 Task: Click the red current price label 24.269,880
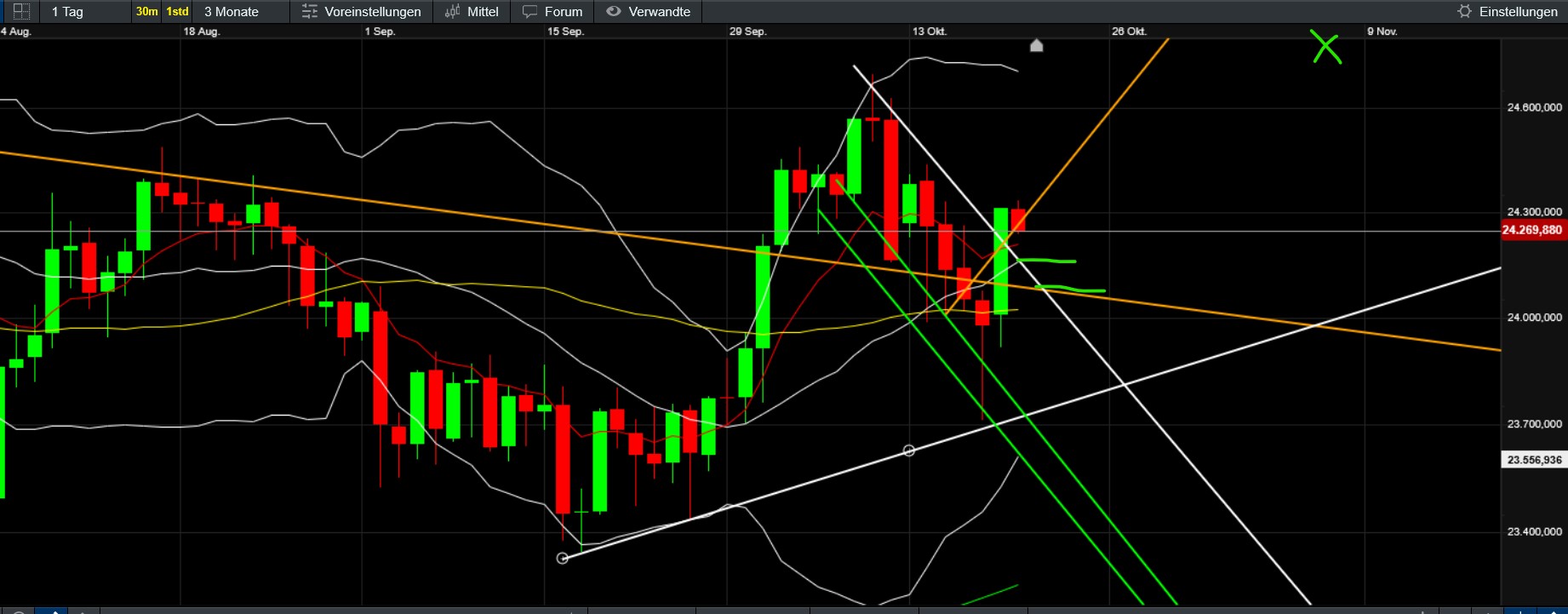pyautogui.click(x=1531, y=230)
